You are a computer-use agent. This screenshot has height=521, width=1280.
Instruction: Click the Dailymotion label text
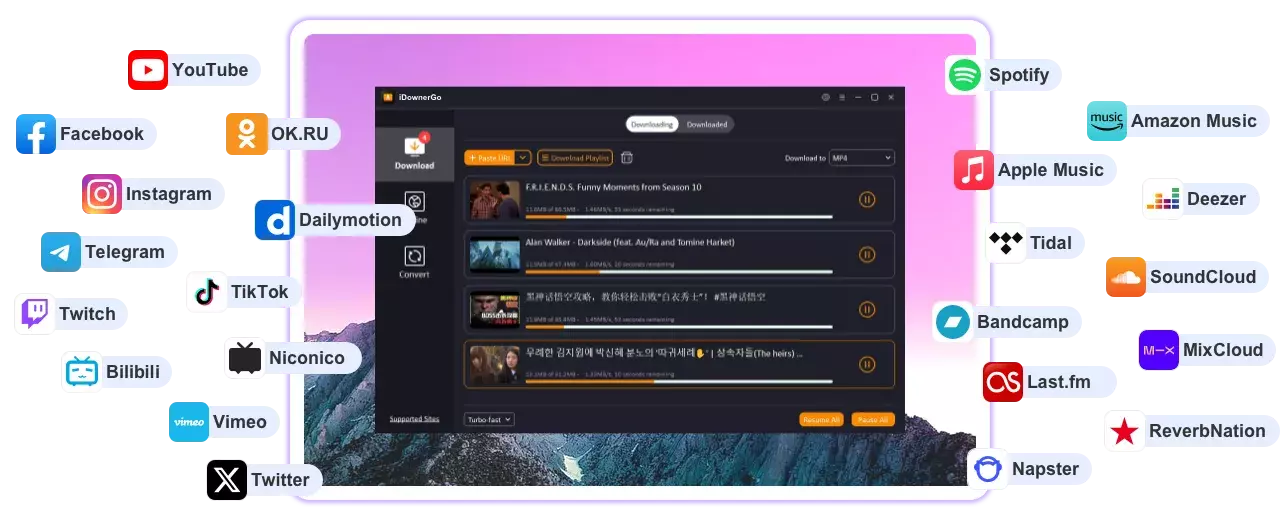tap(350, 220)
